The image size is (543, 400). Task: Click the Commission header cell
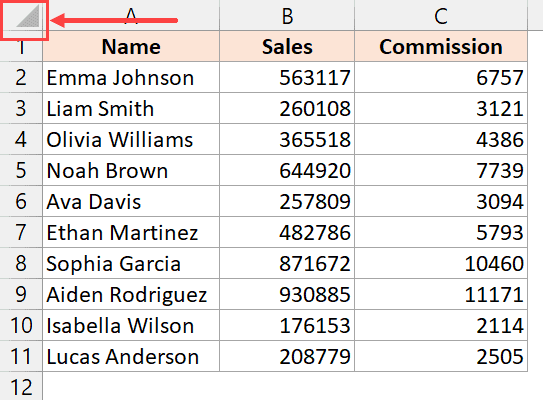click(441, 46)
